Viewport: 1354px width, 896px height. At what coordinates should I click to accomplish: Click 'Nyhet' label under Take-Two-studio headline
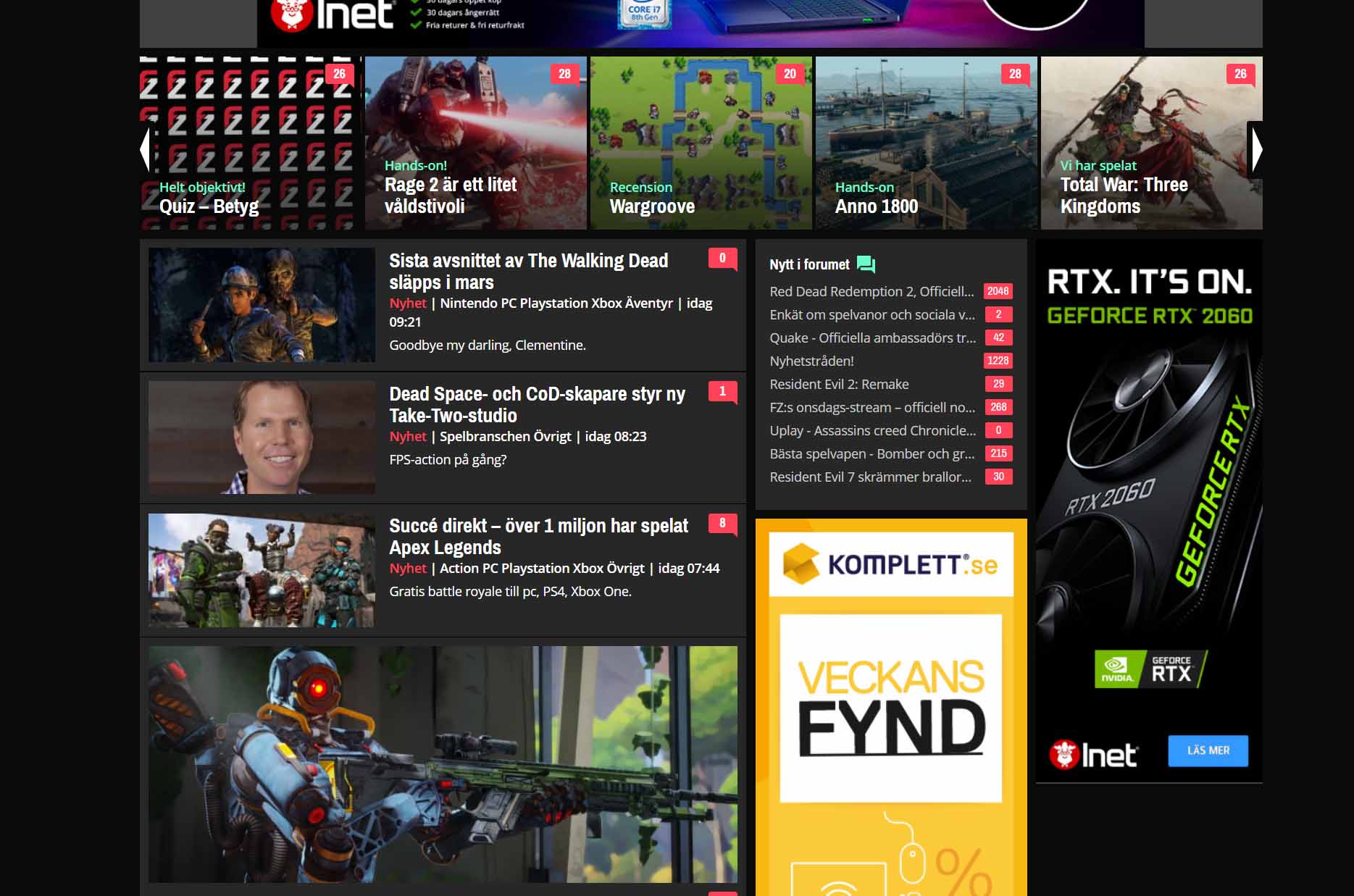coord(408,437)
